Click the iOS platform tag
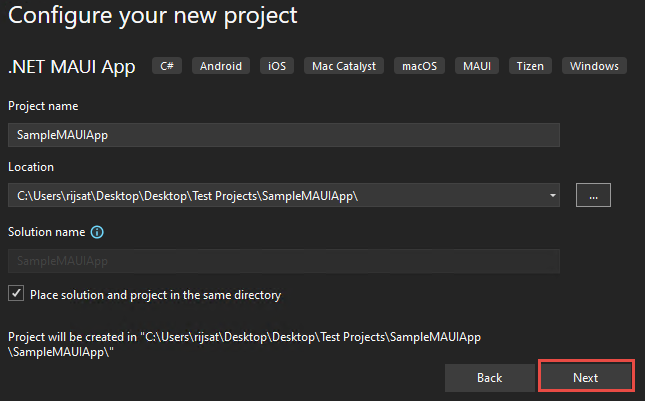 (277, 66)
